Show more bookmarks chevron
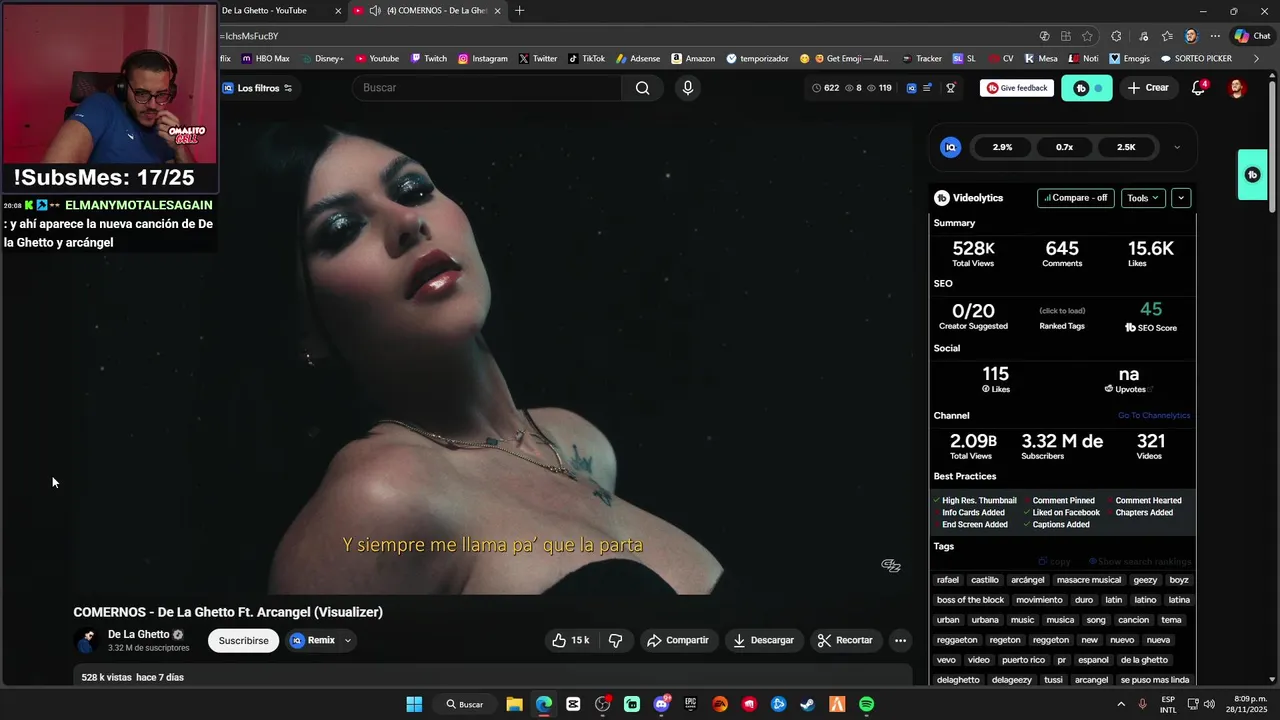 pos(1256,58)
